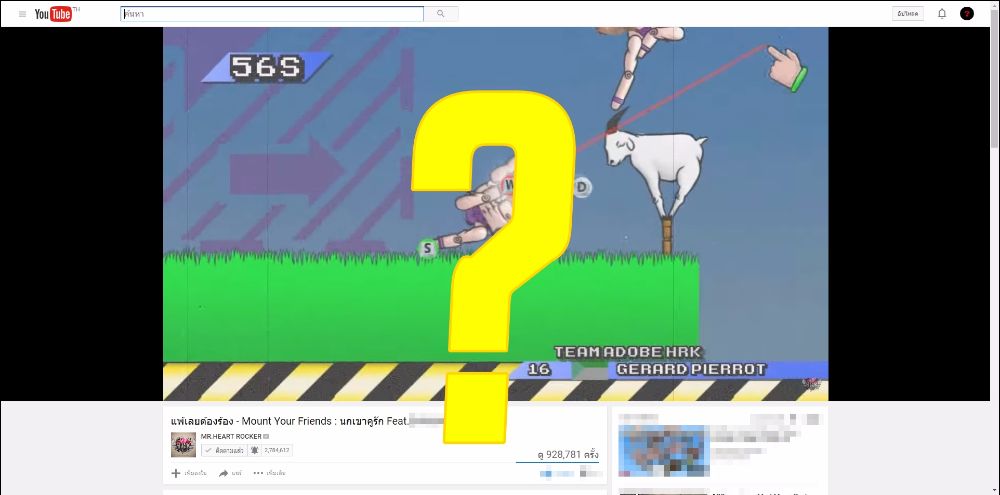Click the subscriber count 2,784,612

pos(278,451)
